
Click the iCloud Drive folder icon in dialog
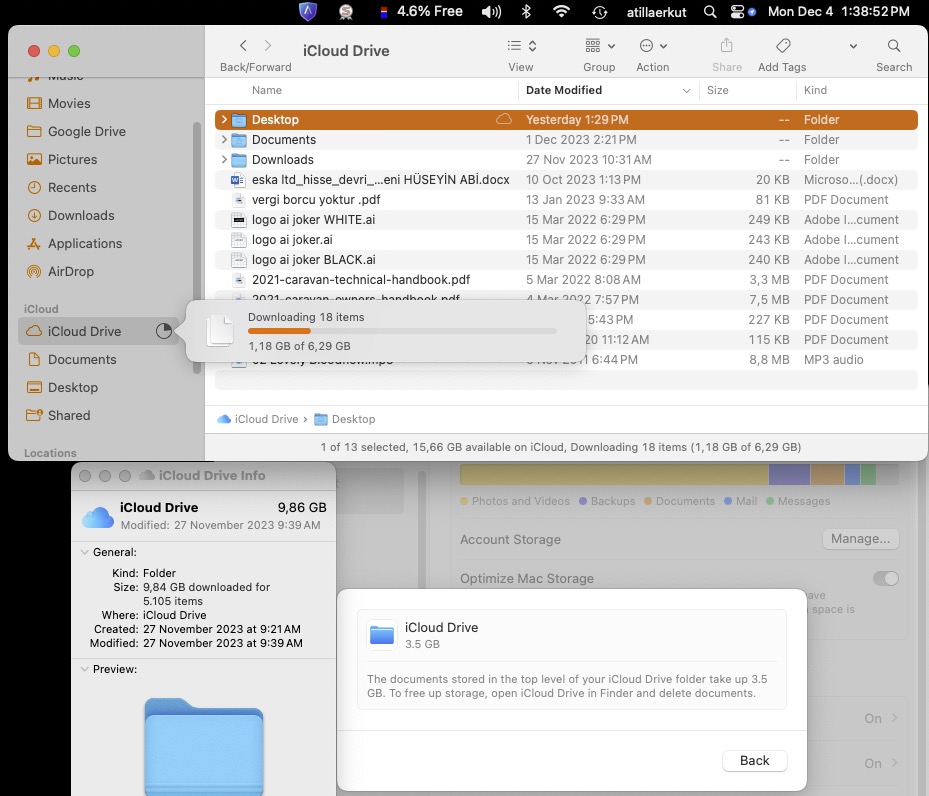coord(382,635)
